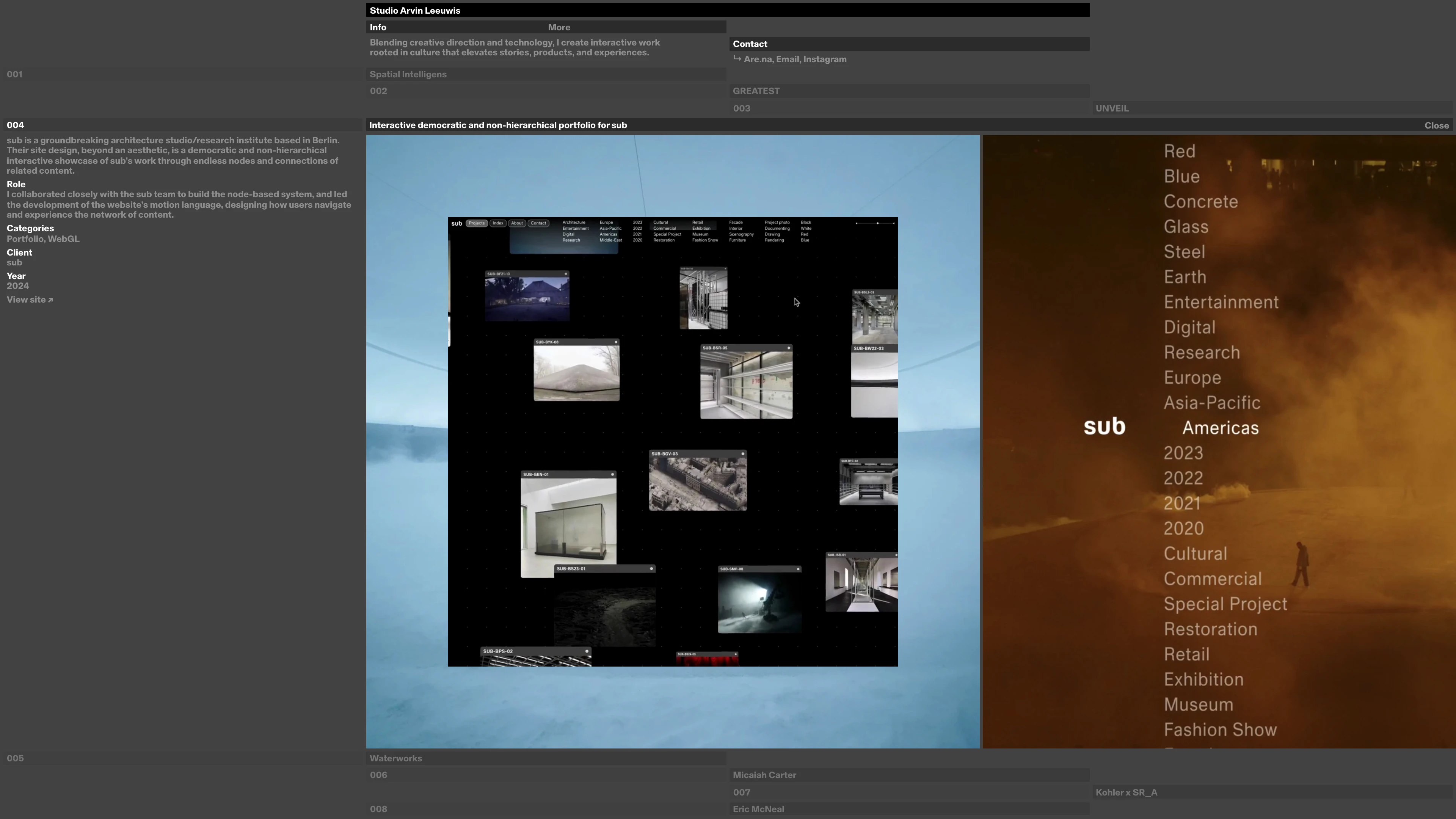Open the Info tab

(x=378, y=27)
